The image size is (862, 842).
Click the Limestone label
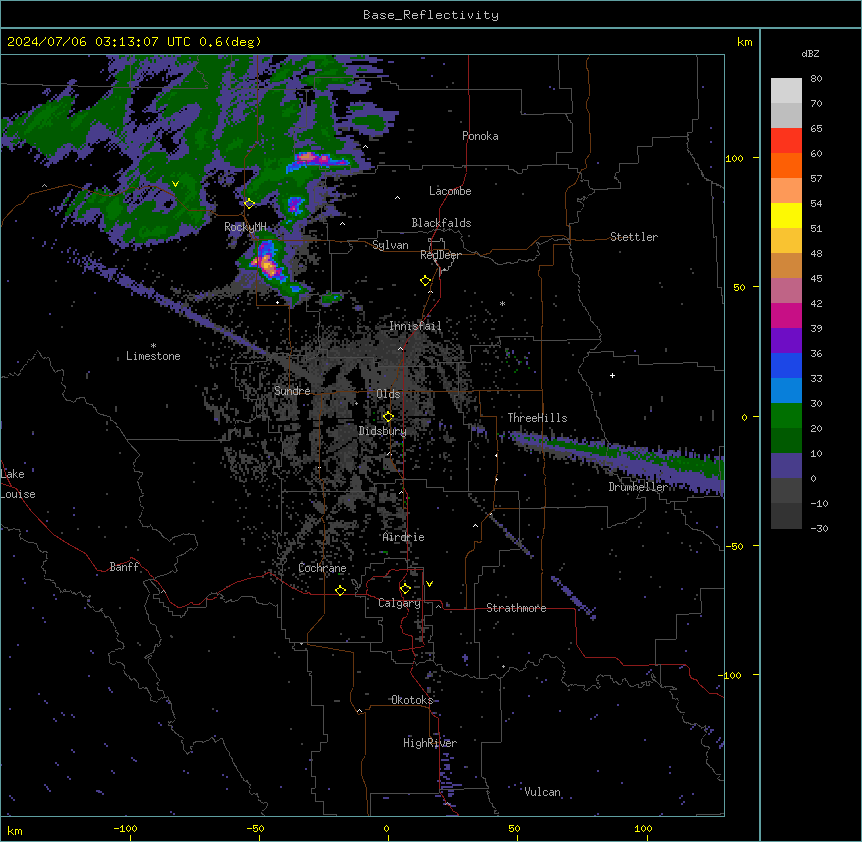(x=153, y=356)
